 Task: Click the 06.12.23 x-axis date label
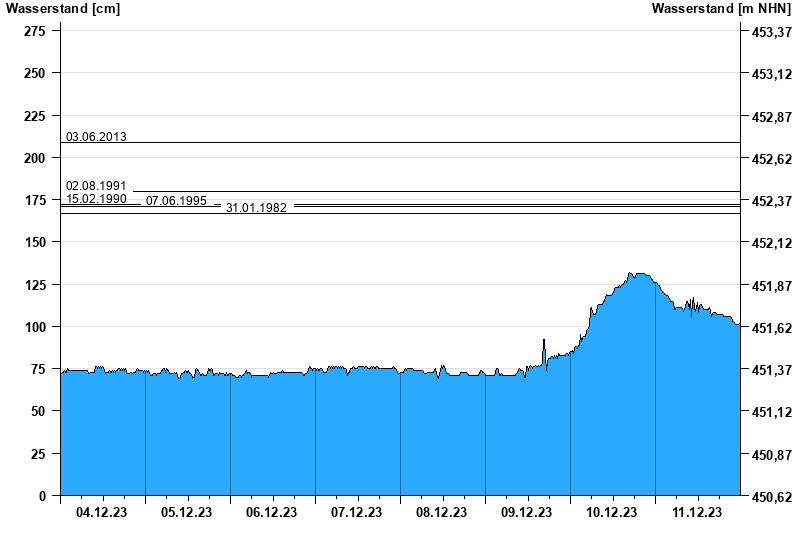272,513
